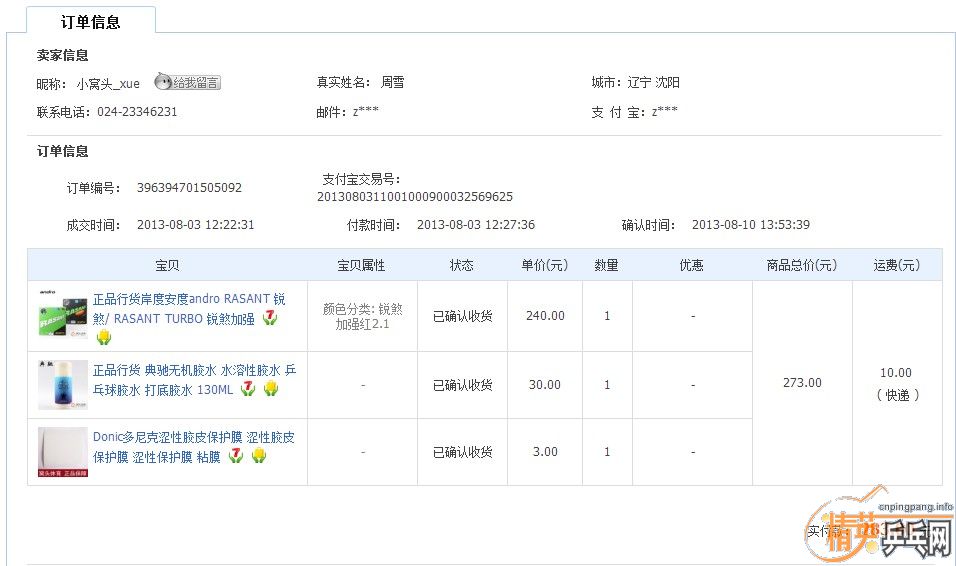Click the 优惠 column header

[x=691, y=265]
